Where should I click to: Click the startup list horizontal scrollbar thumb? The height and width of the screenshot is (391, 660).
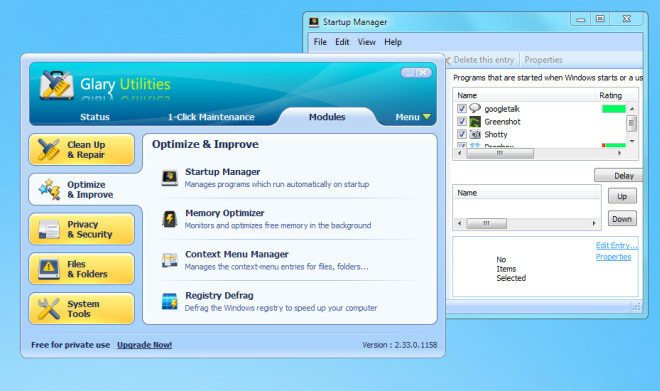pos(500,153)
